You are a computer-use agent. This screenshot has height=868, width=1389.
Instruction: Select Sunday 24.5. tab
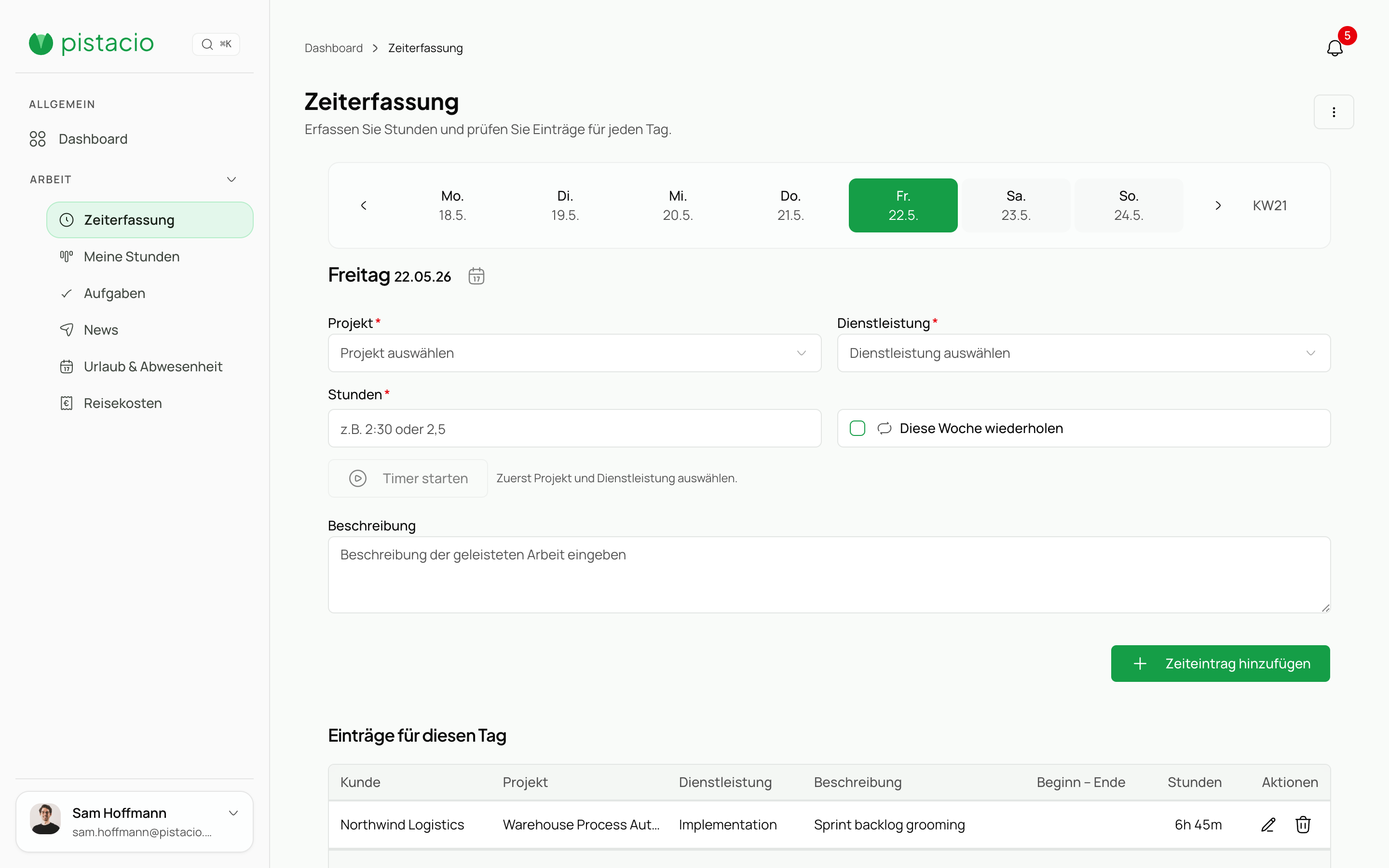pos(1129,205)
